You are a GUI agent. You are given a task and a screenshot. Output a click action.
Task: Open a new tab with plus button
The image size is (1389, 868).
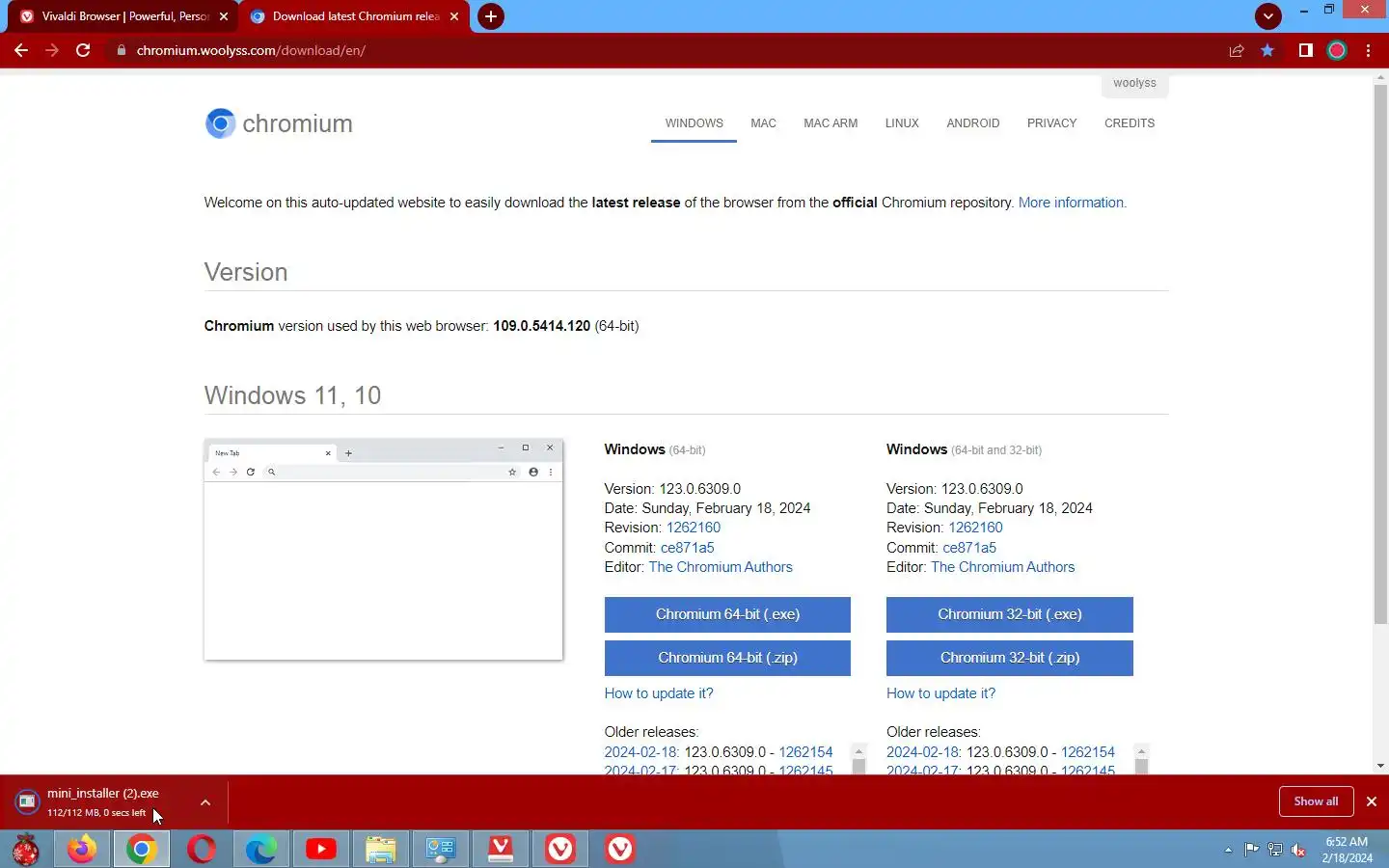tap(490, 16)
